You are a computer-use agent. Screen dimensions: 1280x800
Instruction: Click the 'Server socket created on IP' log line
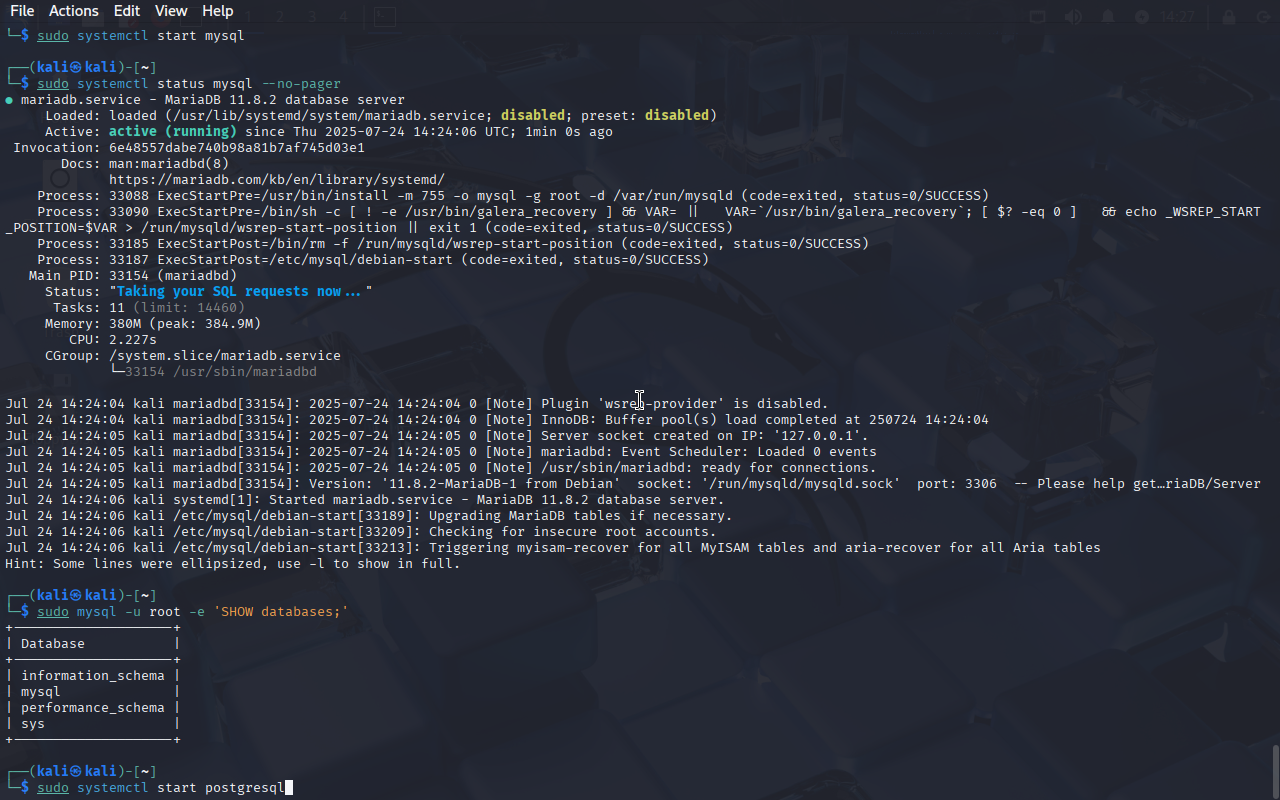tap(437, 436)
